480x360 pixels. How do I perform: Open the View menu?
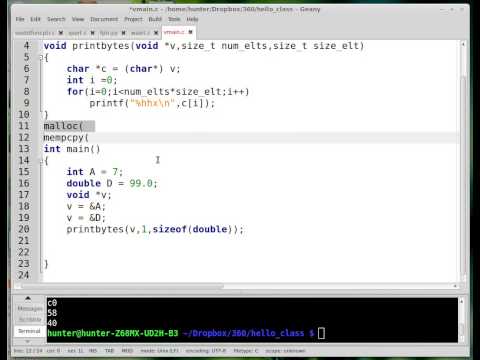(x=78, y=19)
